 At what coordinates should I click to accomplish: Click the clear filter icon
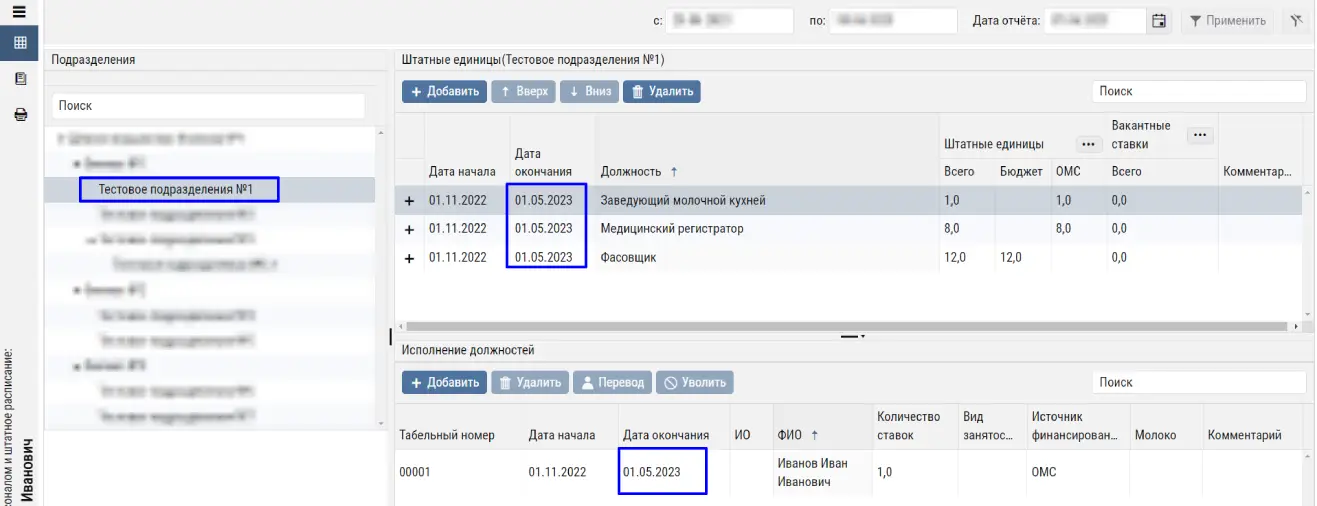(x=1296, y=21)
